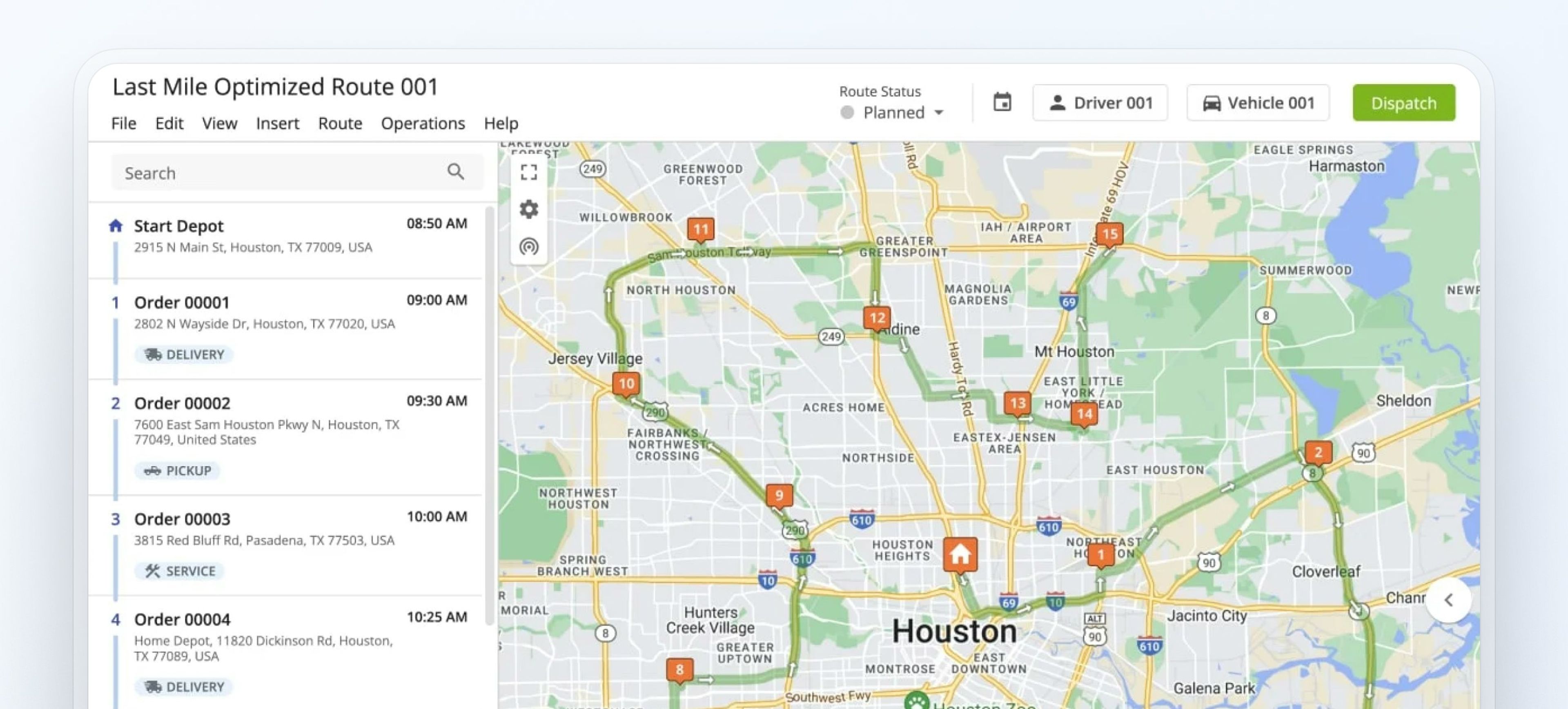Click map marker 2

pos(1318,453)
